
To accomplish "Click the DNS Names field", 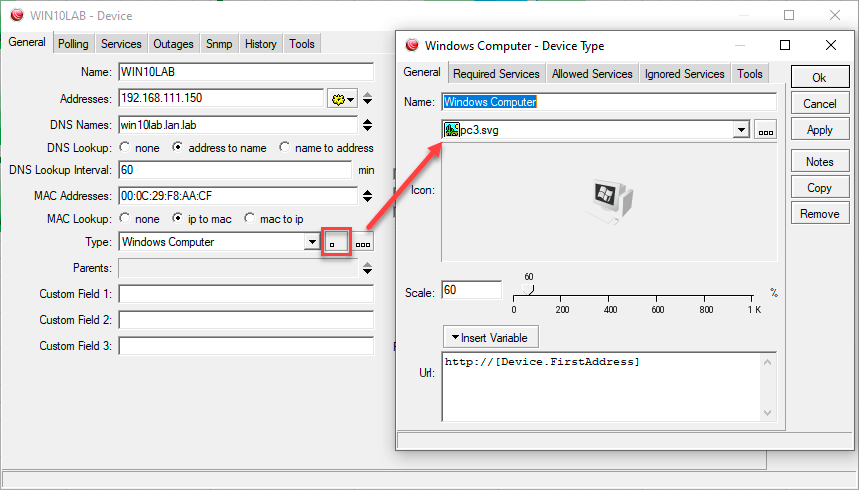I will (x=238, y=125).
